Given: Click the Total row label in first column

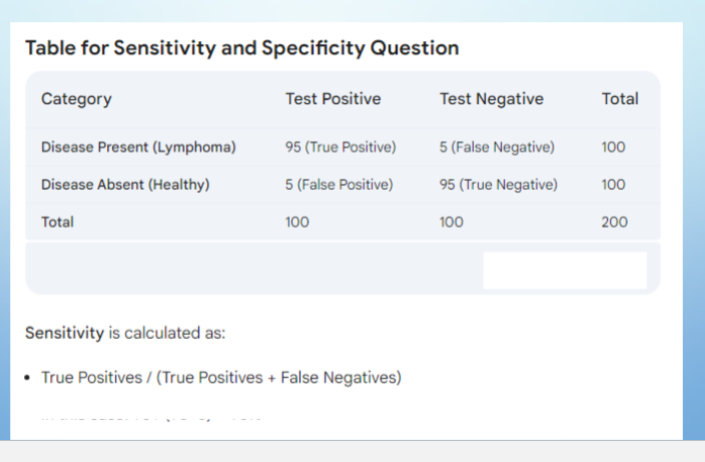Looking at the screenshot, I should (58, 222).
